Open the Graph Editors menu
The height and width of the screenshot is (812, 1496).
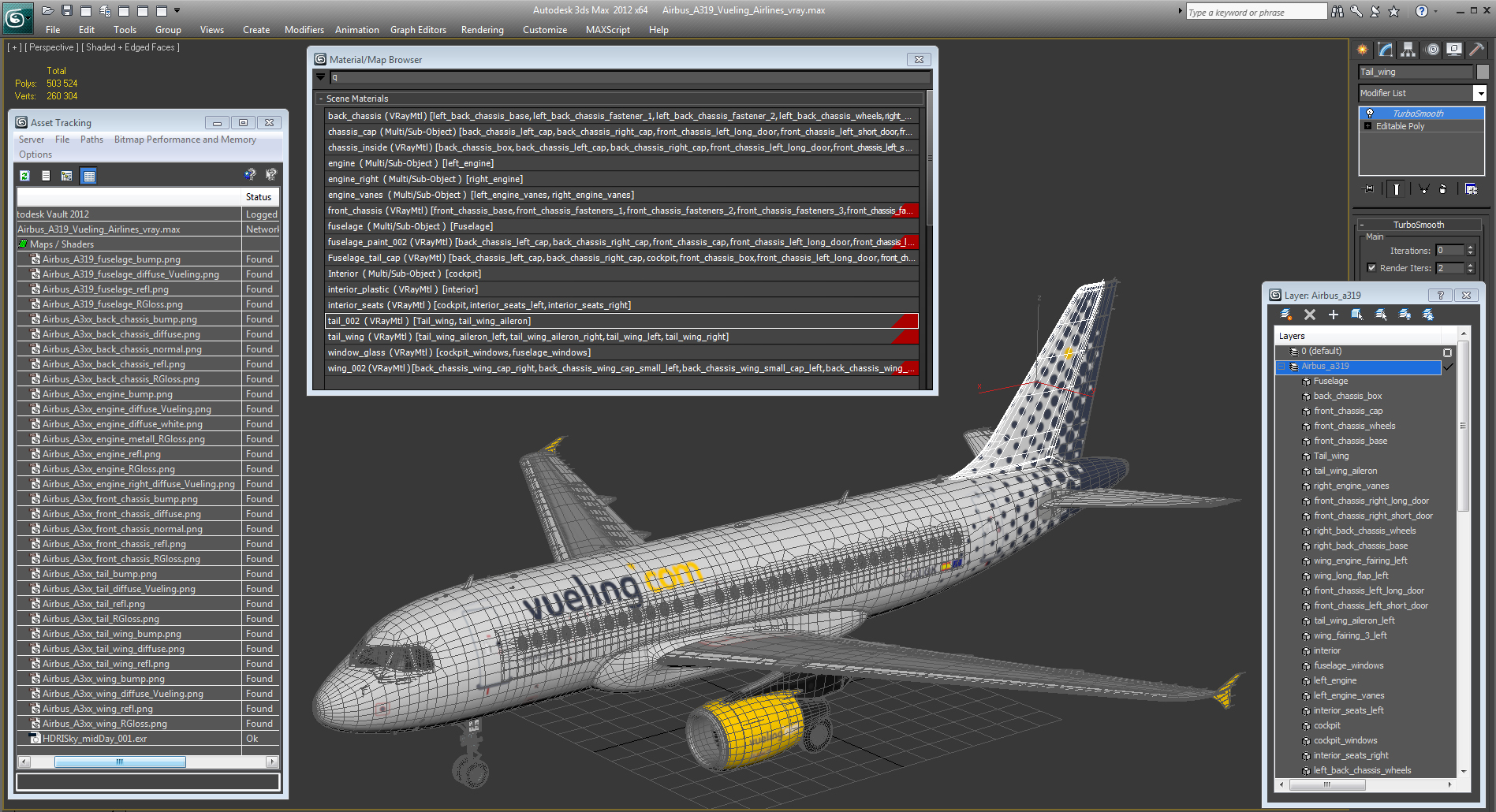(418, 30)
